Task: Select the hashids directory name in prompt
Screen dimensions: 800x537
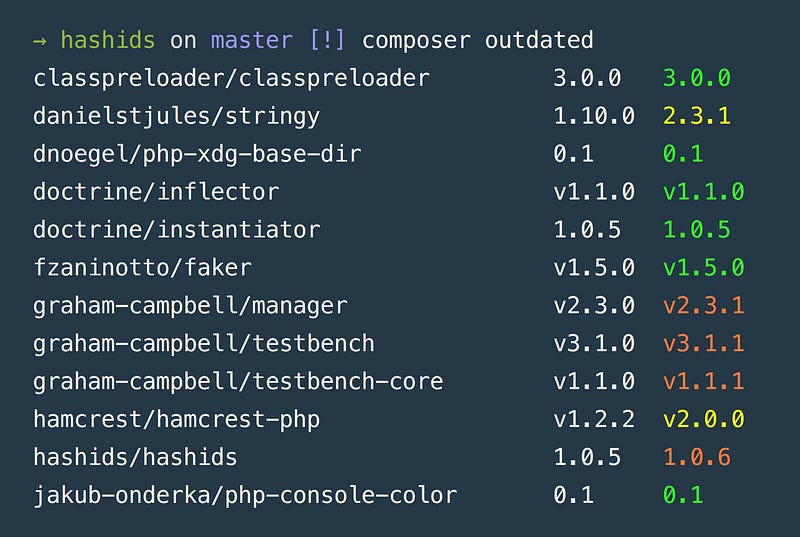Action: pos(108,40)
